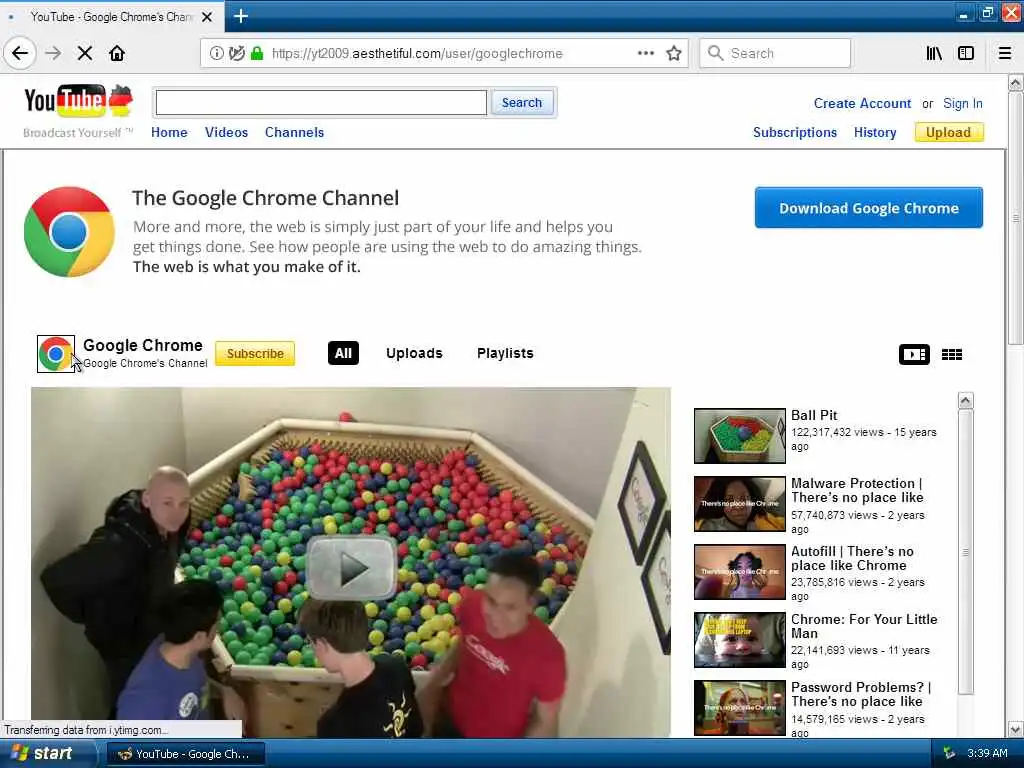Screen dimensions: 1024x768
Task: Click the browser address bar URL
Action: pos(417,53)
